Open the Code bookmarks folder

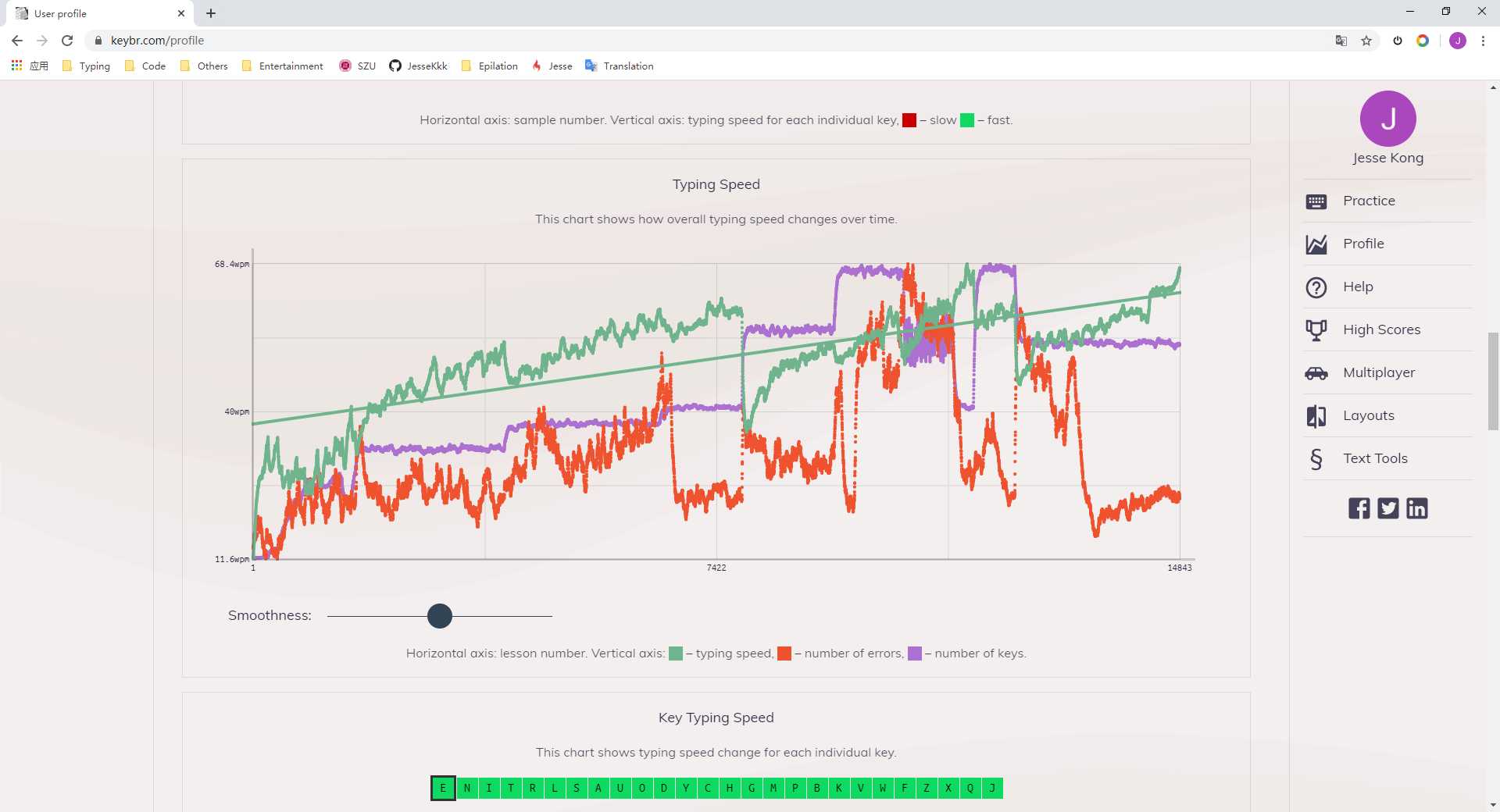tap(145, 66)
